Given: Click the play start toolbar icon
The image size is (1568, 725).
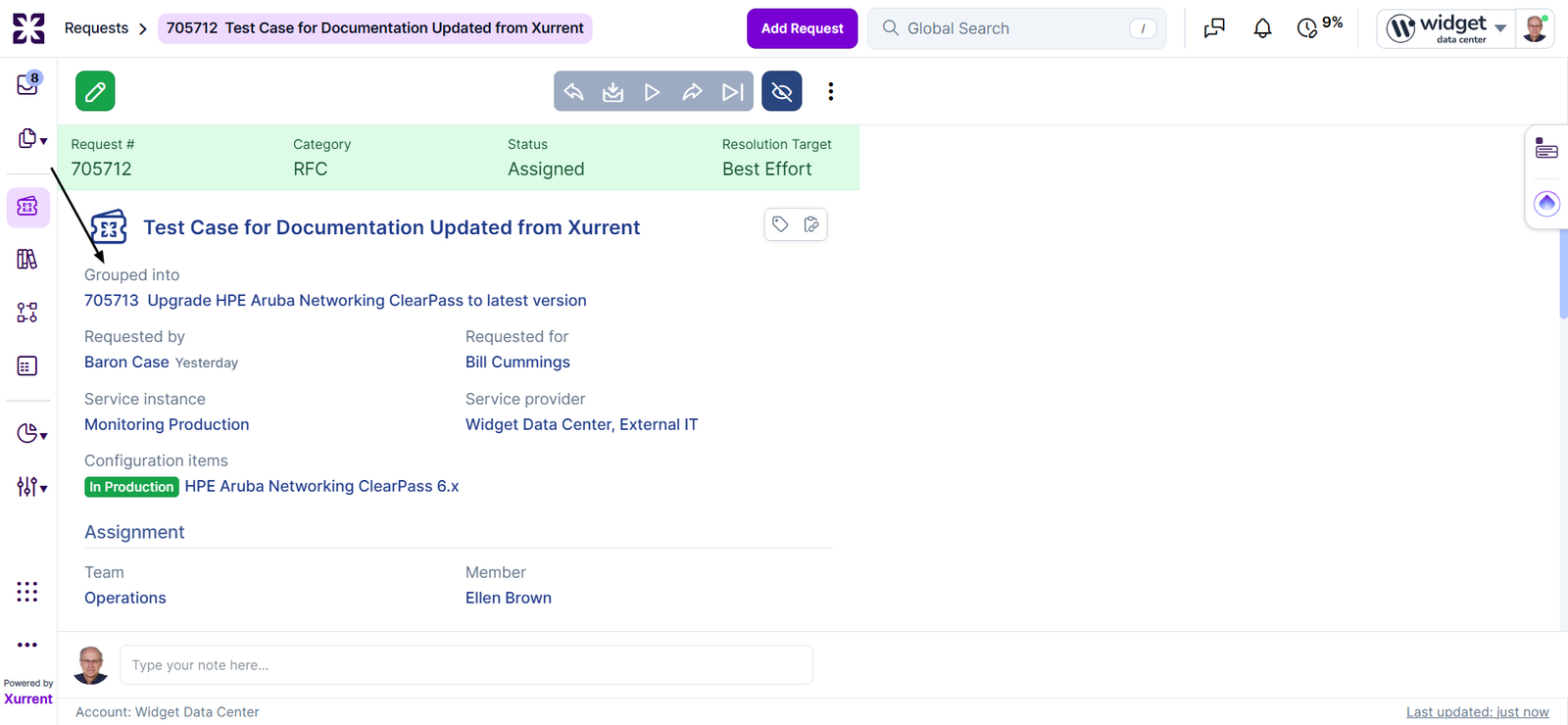Looking at the screenshot, I should [653, 91].
